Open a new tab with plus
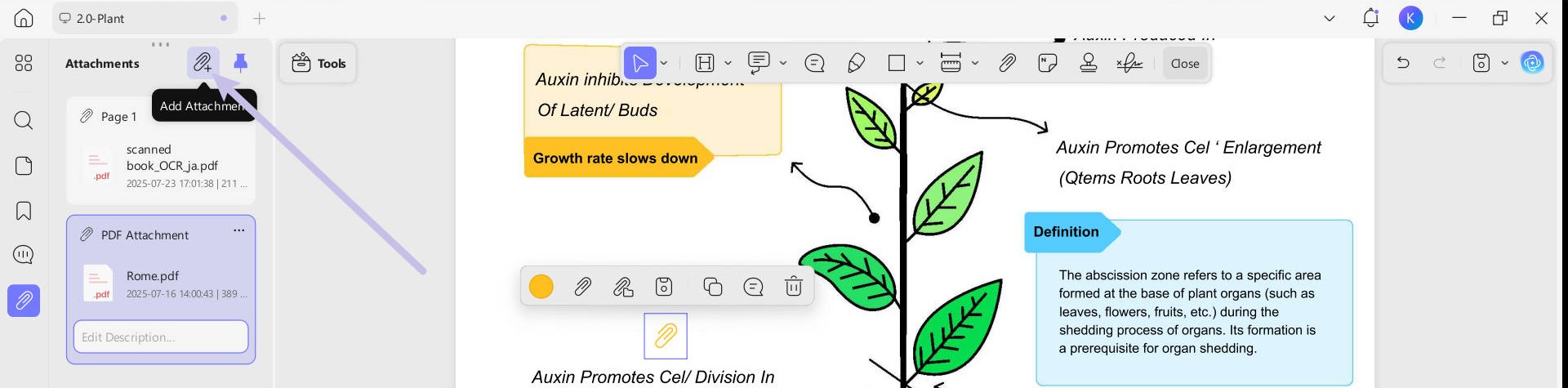The image size is (1568, 388). click(x=259, y=18)
